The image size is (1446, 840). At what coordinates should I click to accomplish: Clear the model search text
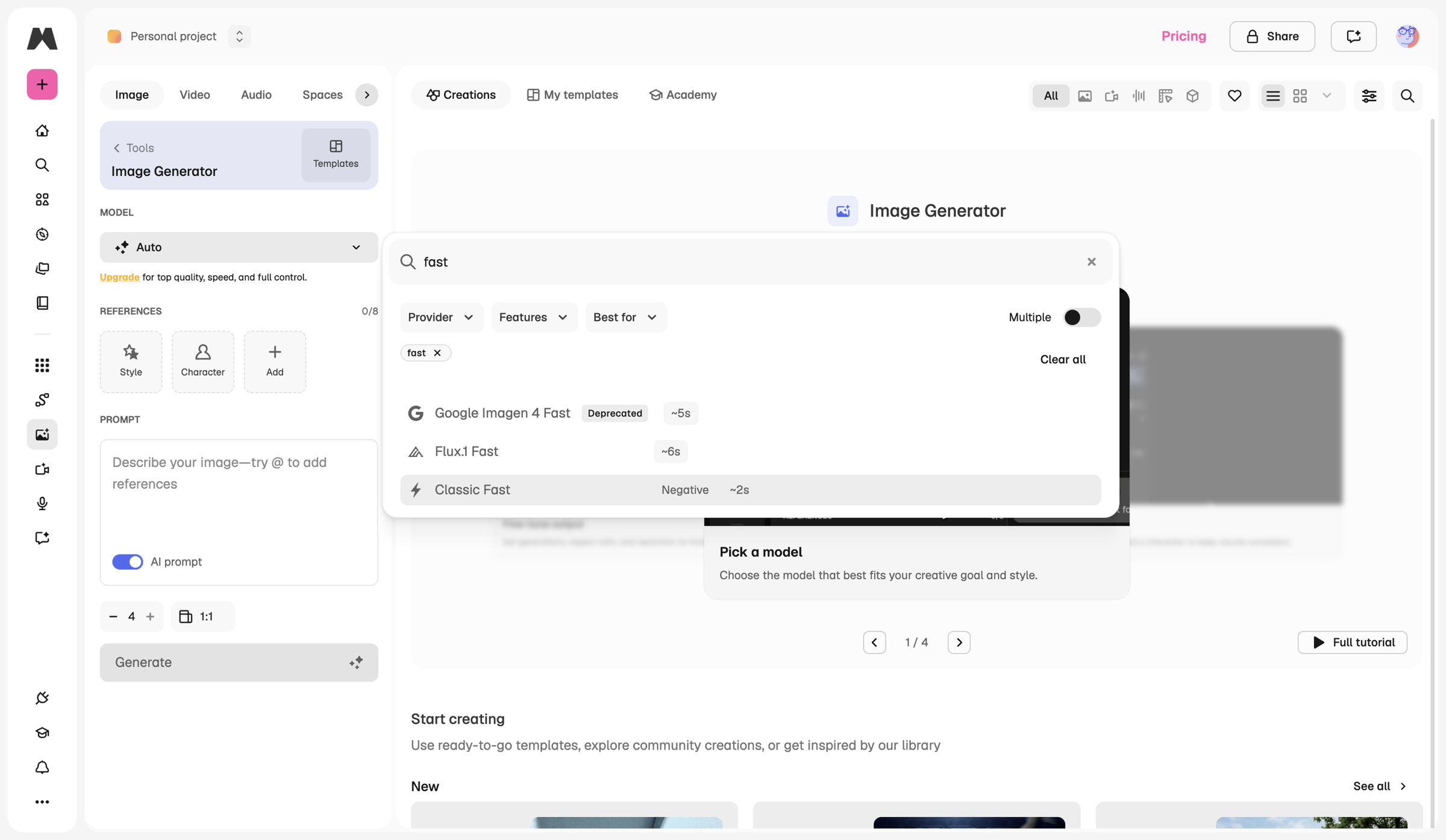(x=1091, y=262)
